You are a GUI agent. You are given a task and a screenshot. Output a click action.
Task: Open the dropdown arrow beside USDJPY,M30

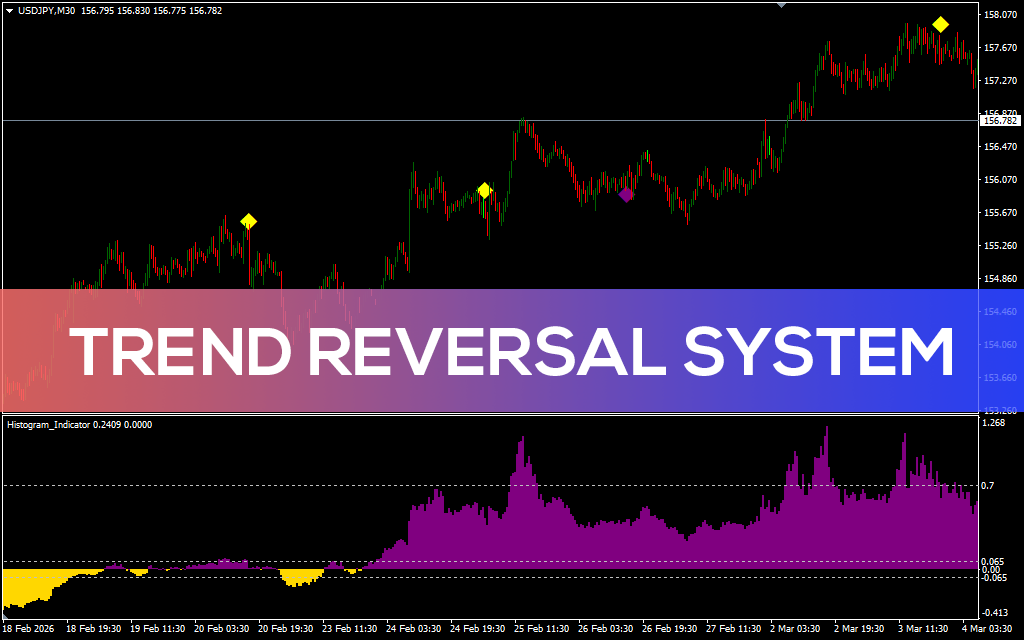point(9,11)
